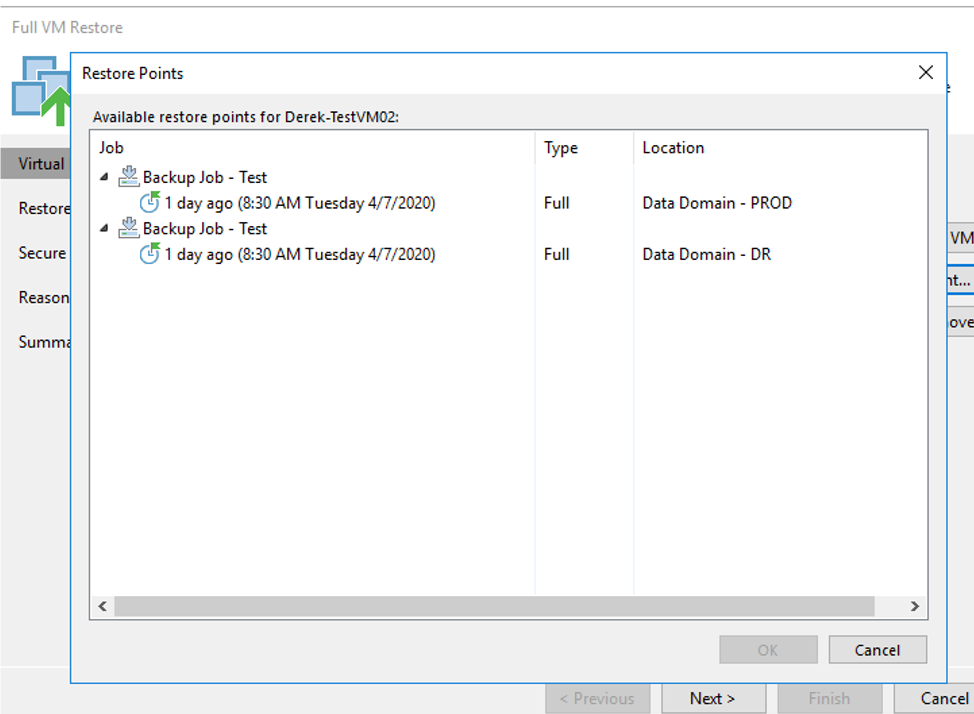Collapse the second Backup Job - Test node

click(x=105, y=229)
